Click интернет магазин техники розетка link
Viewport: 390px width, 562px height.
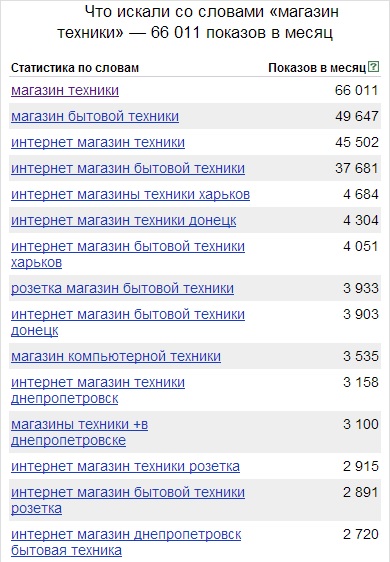pyautogui.click(x=125, y=466)
